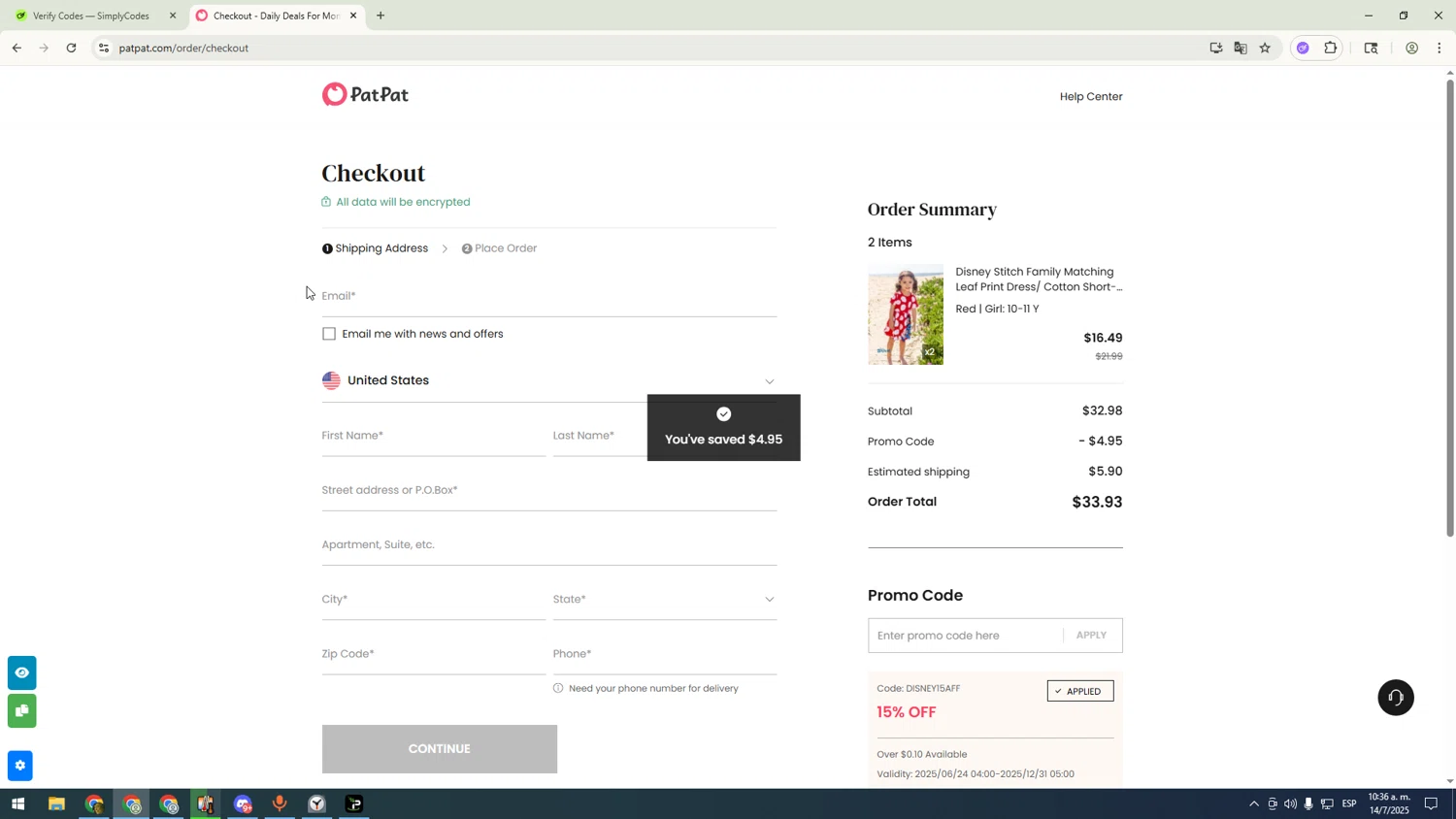Image resolution: width=1456 pixels, height=819 pixels.
Task: Click APPLY next to promo code
Action: pos(1091,636)
